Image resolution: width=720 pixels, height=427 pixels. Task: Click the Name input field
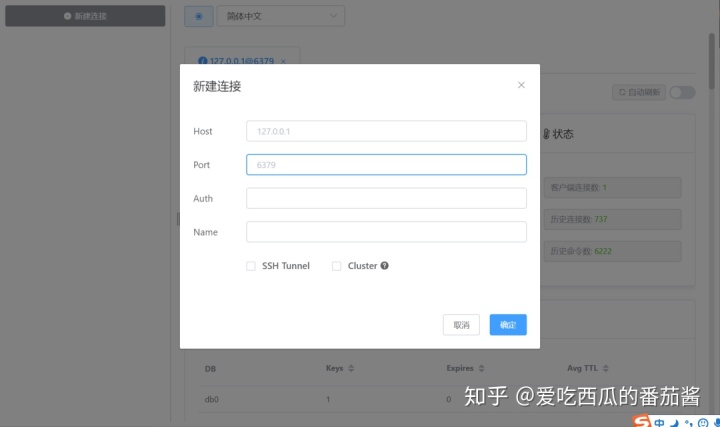pos(386,232)
